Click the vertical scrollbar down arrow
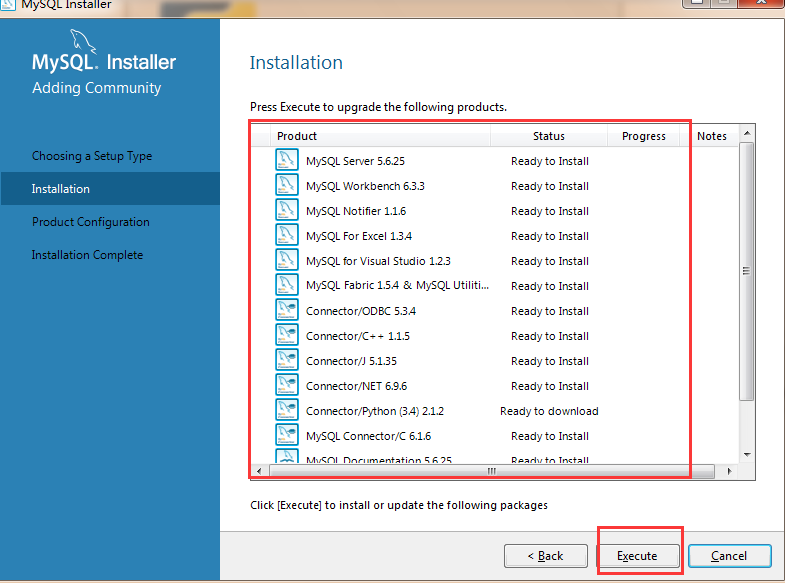 click(747, 455)
